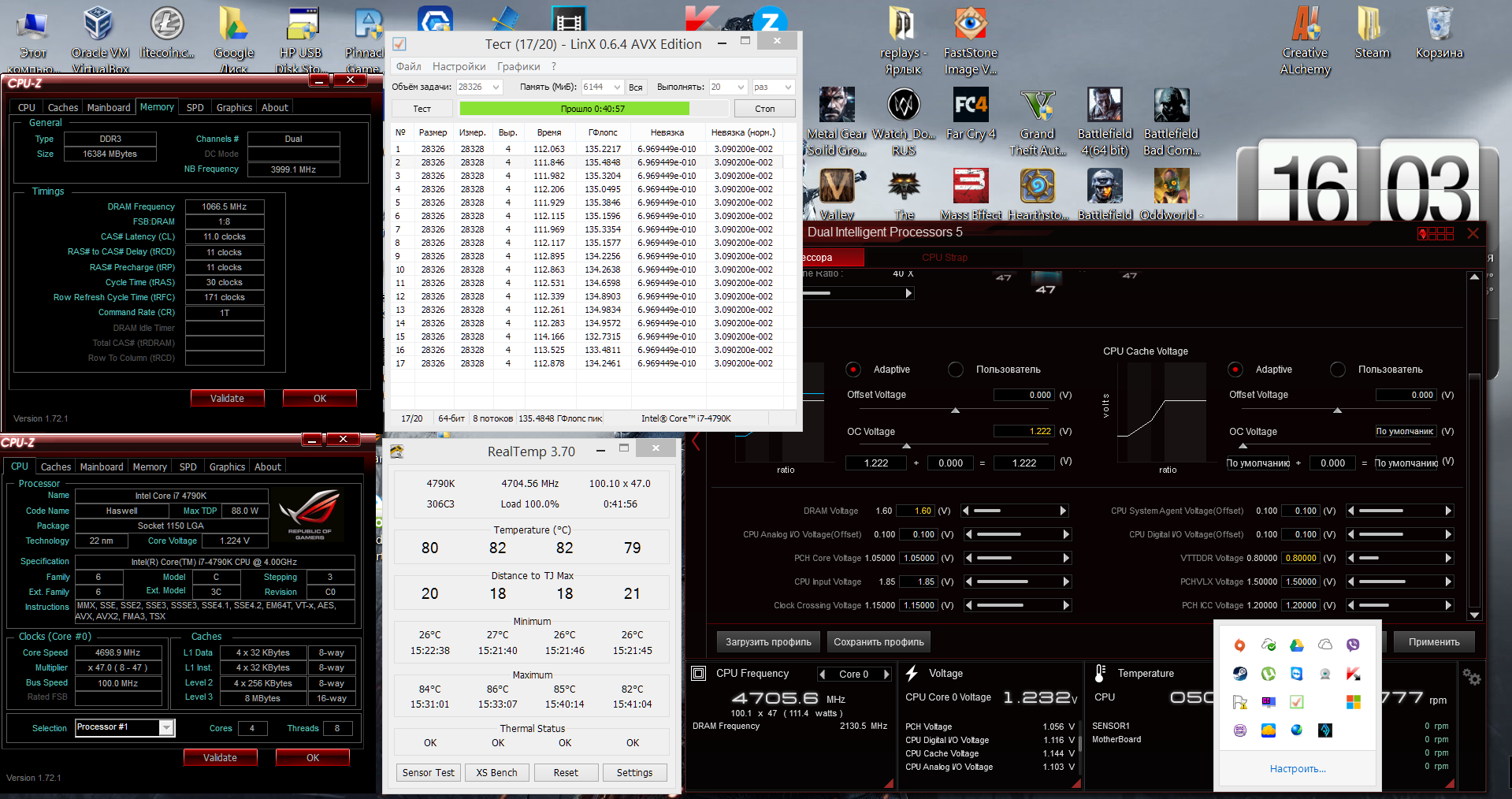Launch the Mass Effect desktop shortcut
The width and height of the screenshot is (1512, 799).
tap(971, 195)
